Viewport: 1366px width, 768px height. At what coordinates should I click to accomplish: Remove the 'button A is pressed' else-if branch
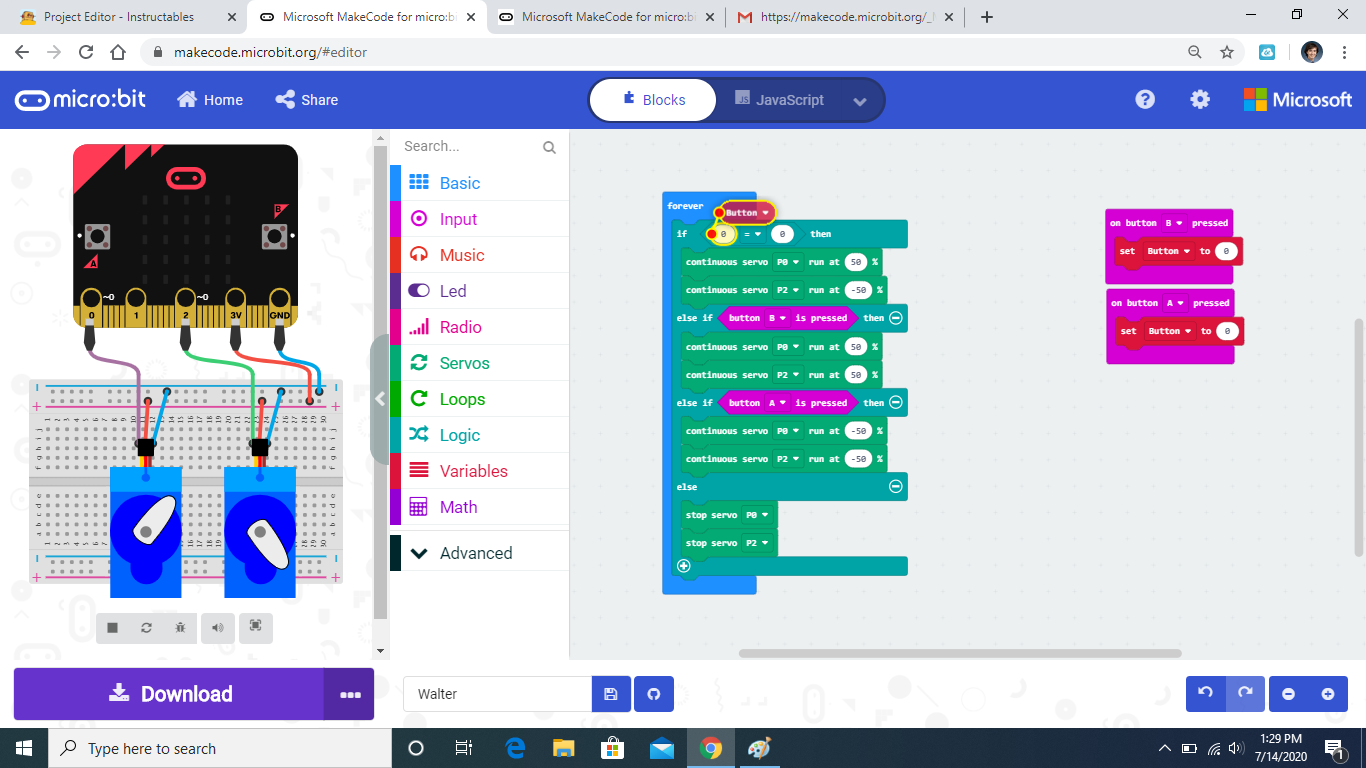896,402
